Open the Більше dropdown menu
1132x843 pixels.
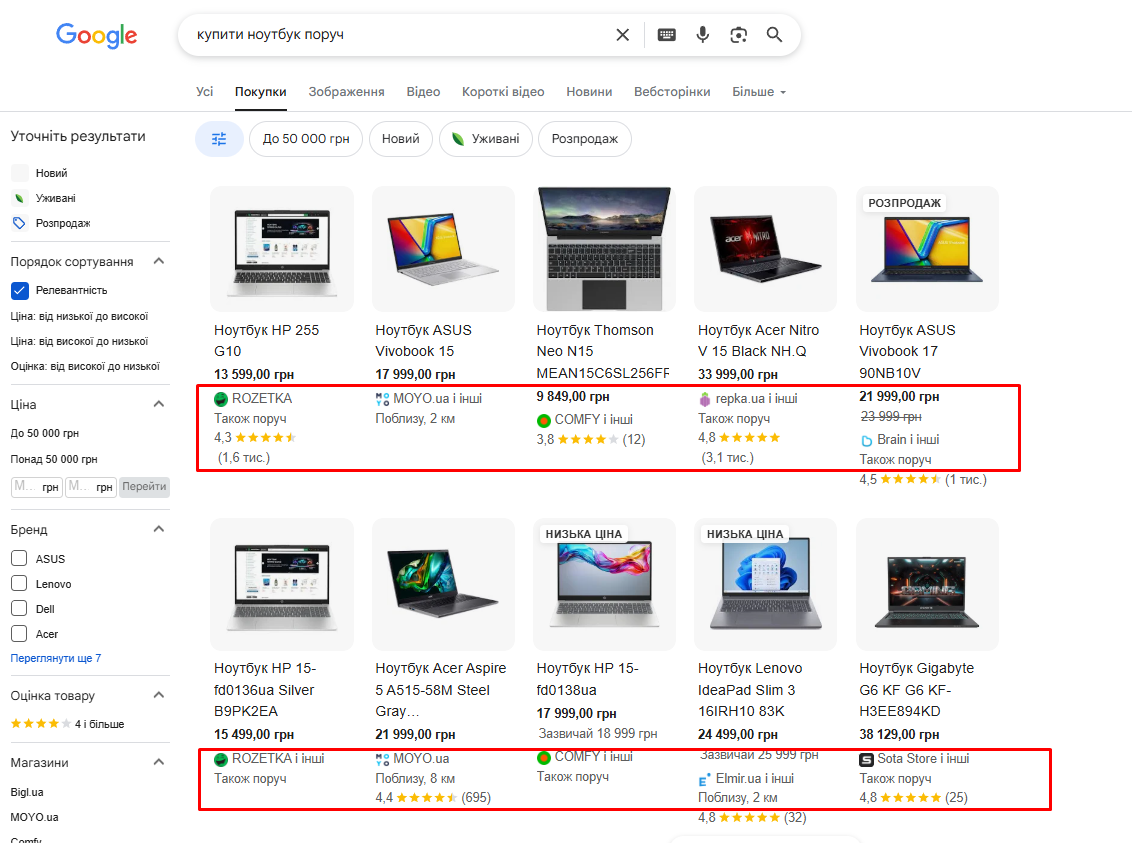pyautogui.click(x=759, y=92)
